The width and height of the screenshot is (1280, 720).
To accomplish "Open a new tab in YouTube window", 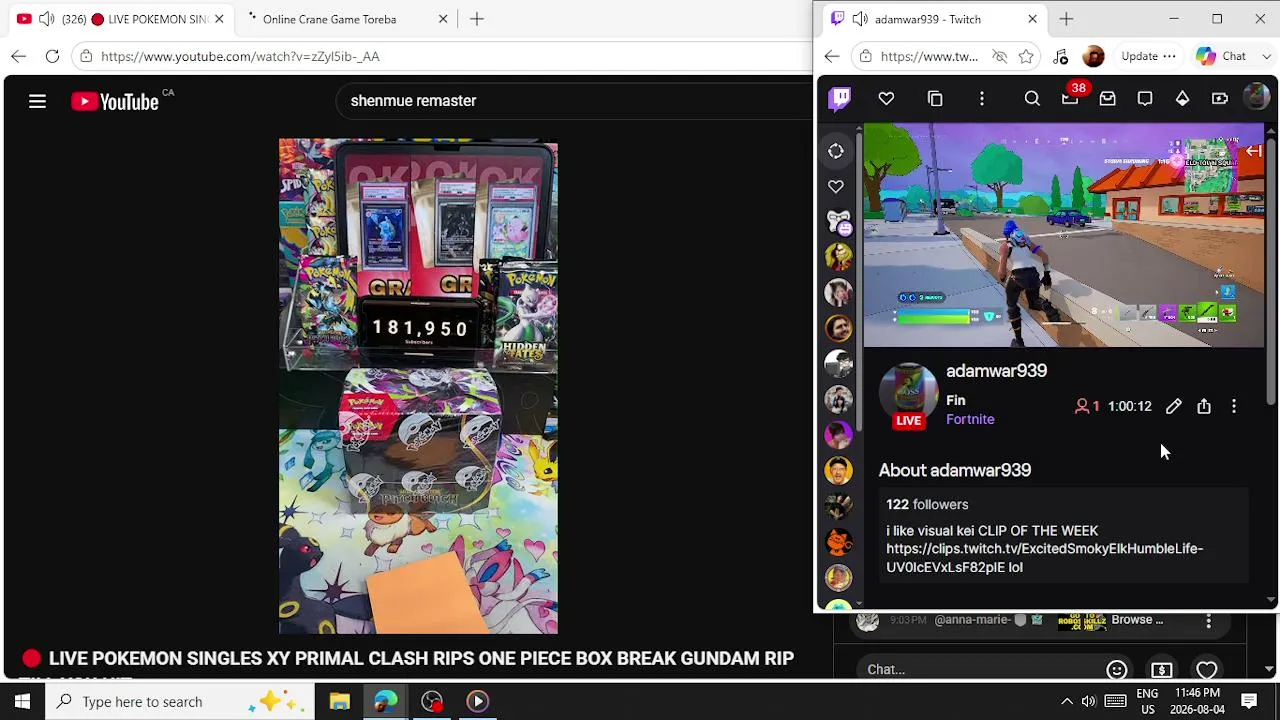I will [477, 19].
